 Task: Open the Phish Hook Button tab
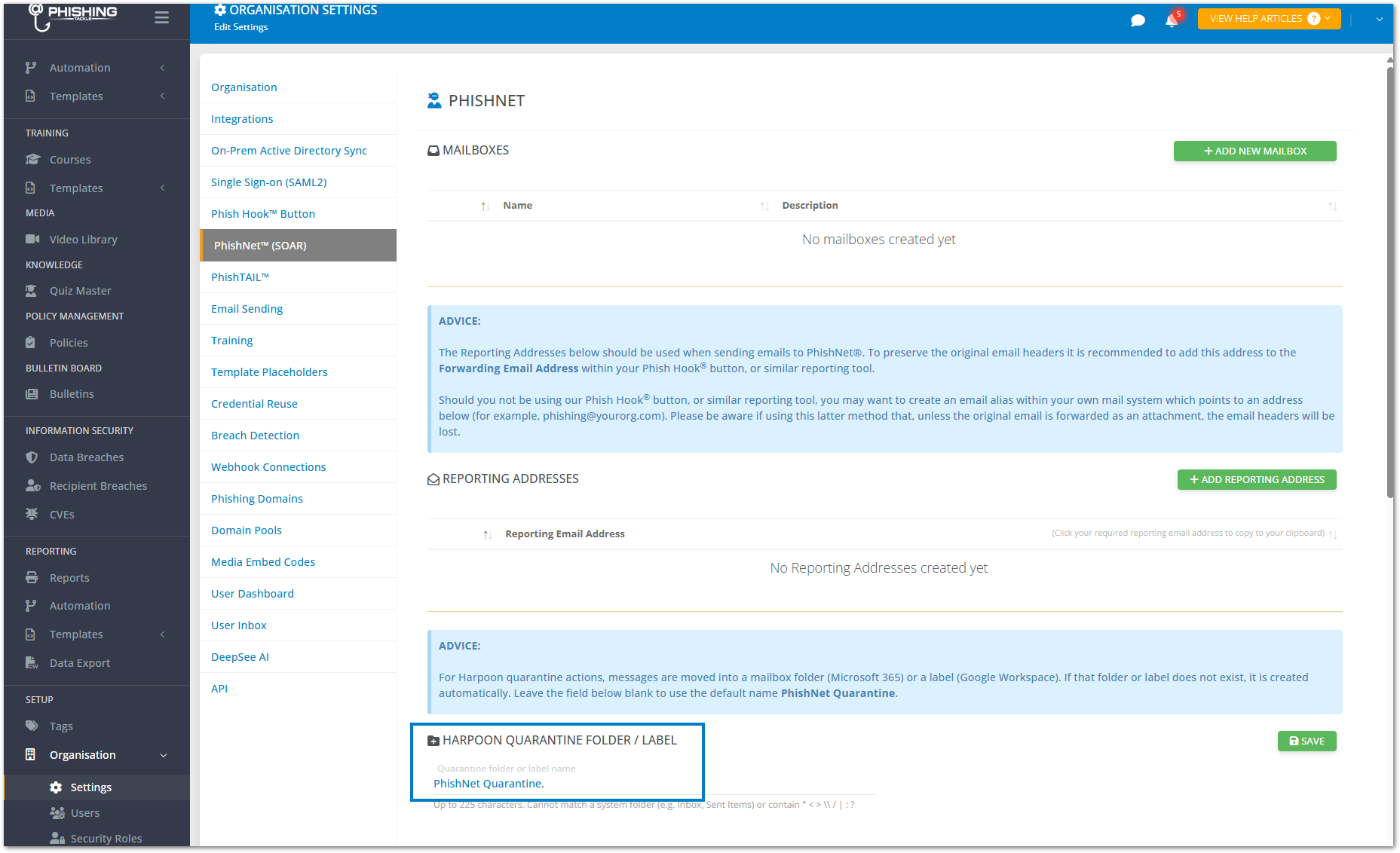[298, 214]
